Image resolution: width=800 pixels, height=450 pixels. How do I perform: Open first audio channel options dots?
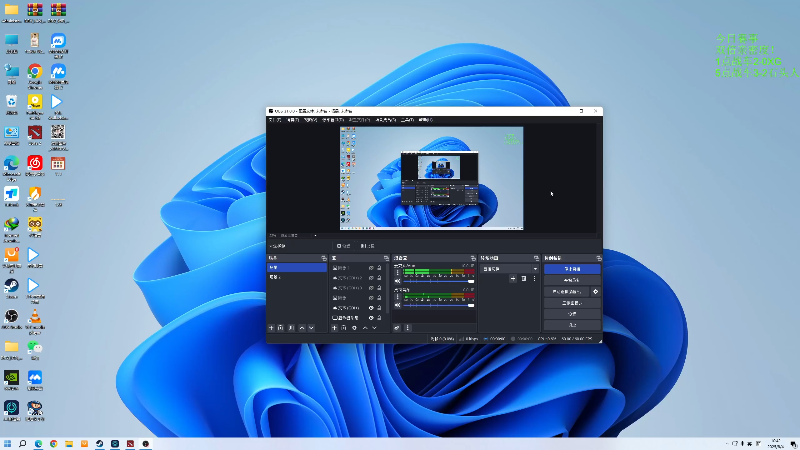tap(397, 272)
